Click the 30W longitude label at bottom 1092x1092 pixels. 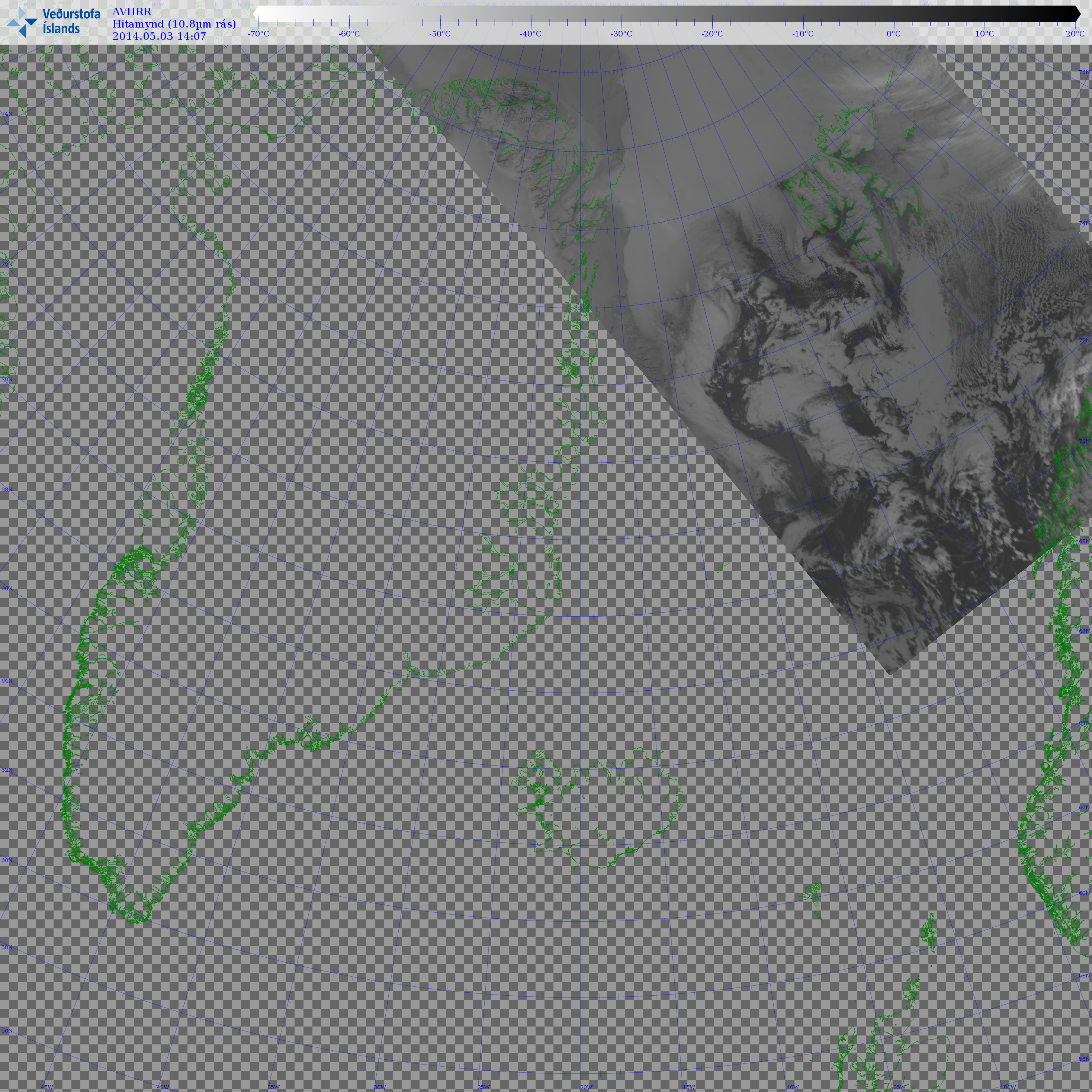click(380, 1087)
